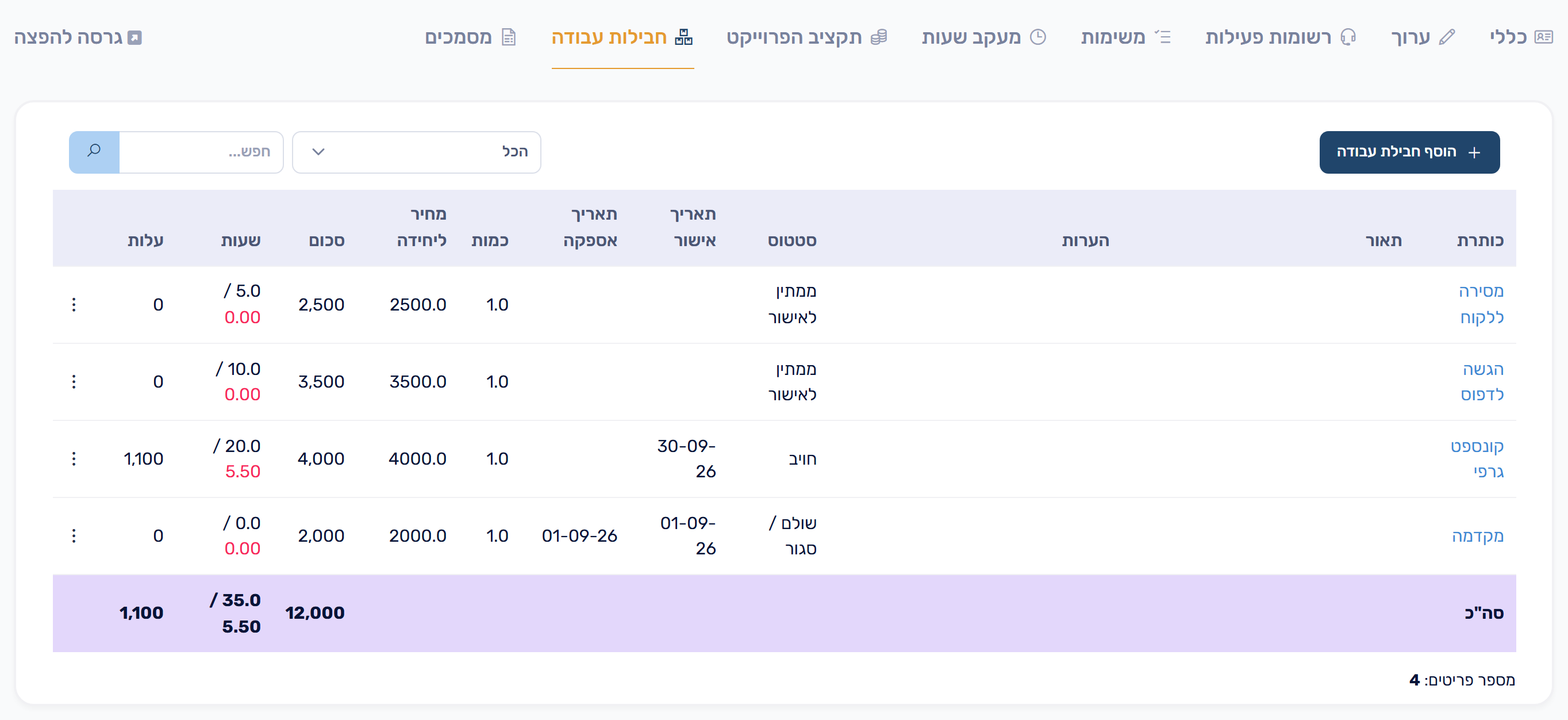
Task: Click the pencil edit icon
Action: (1447, 37)
